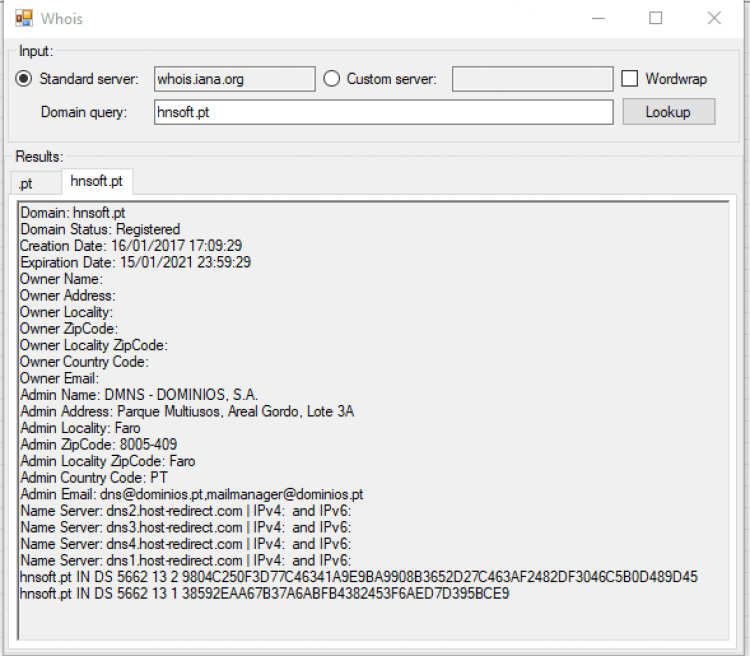Select the hnsoft.pt results tab
This screenshot has width=750, height=656.
(97, 182)
